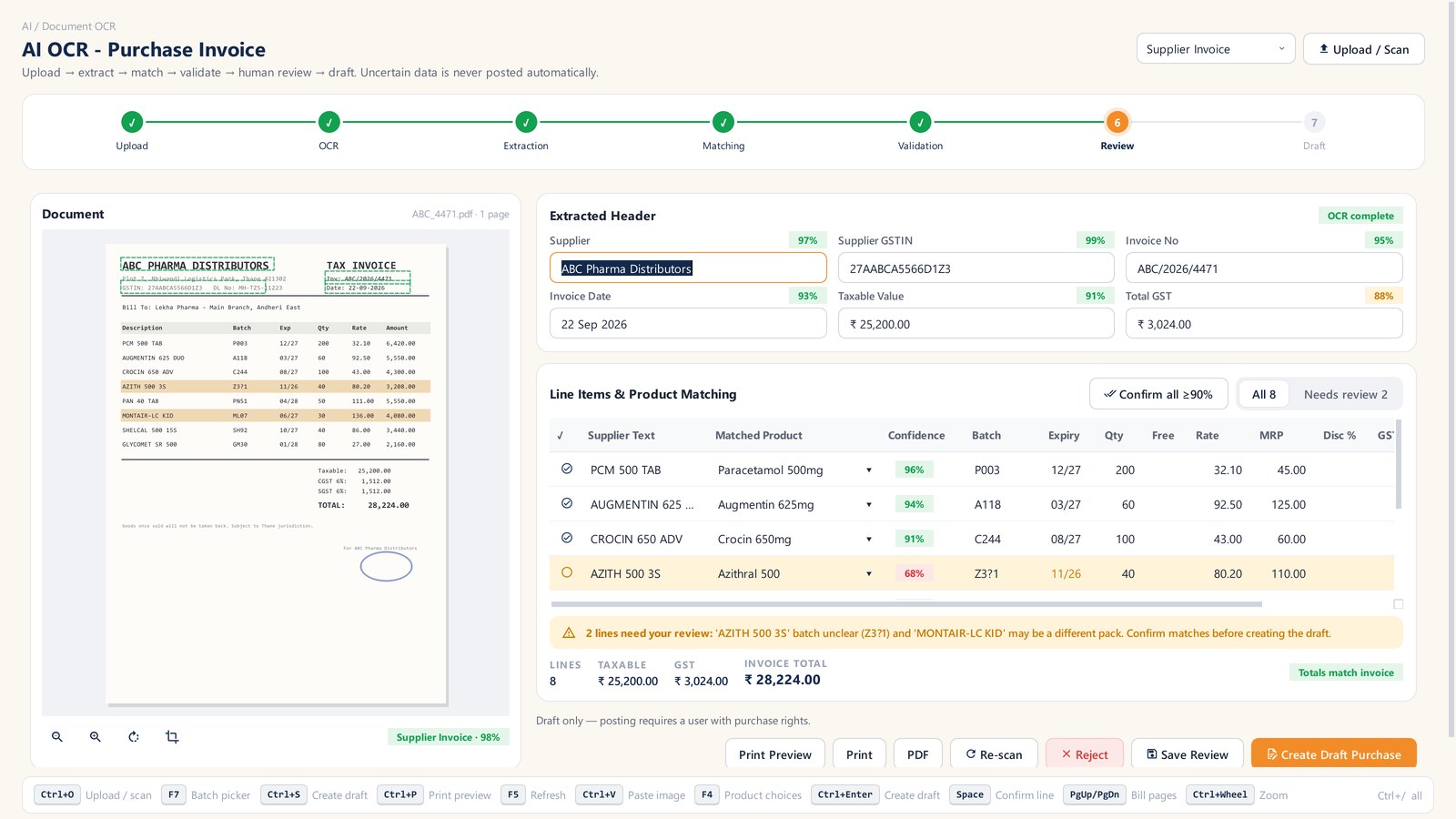Click the zoom in magnifier icon
The image size is (1456, 819).
[x=96, y=737]
